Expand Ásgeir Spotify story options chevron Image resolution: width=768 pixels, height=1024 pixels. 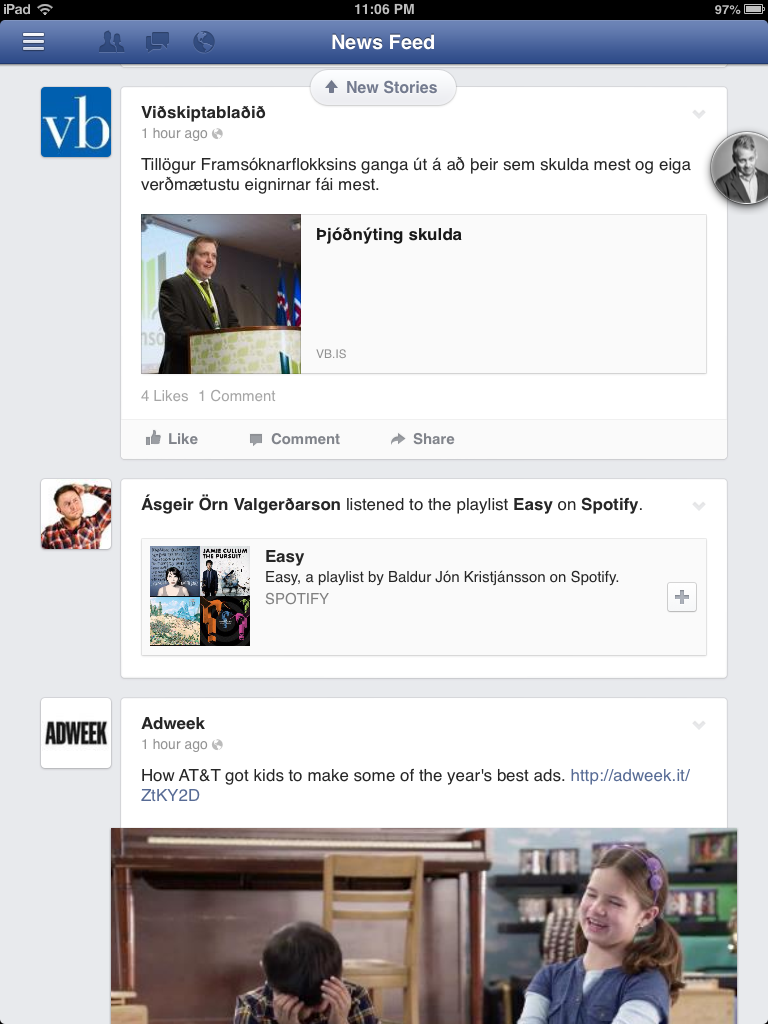(x=699, y=506)
